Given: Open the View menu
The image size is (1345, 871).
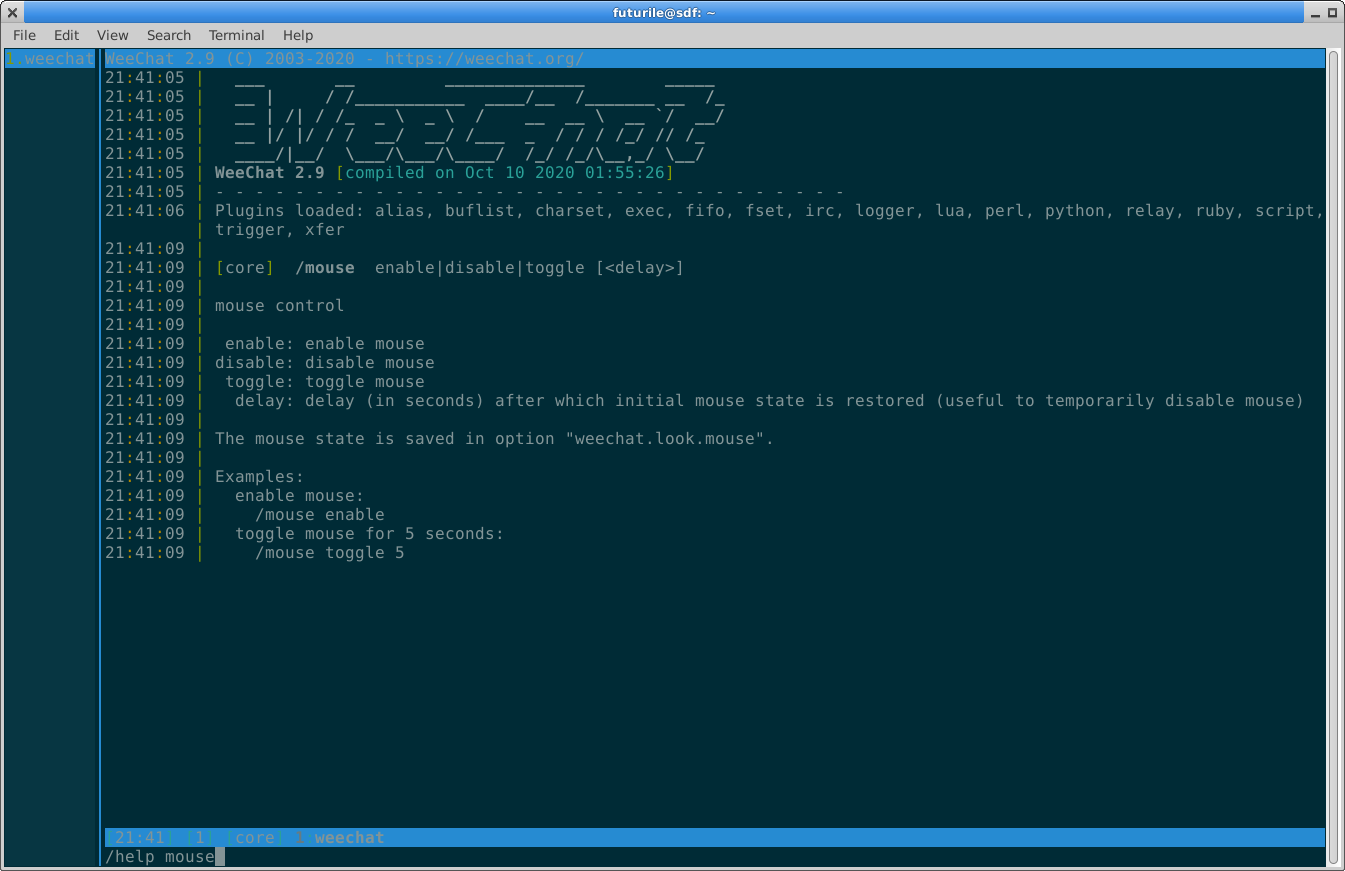Looking at the screenshot, I should coord(113,35).
